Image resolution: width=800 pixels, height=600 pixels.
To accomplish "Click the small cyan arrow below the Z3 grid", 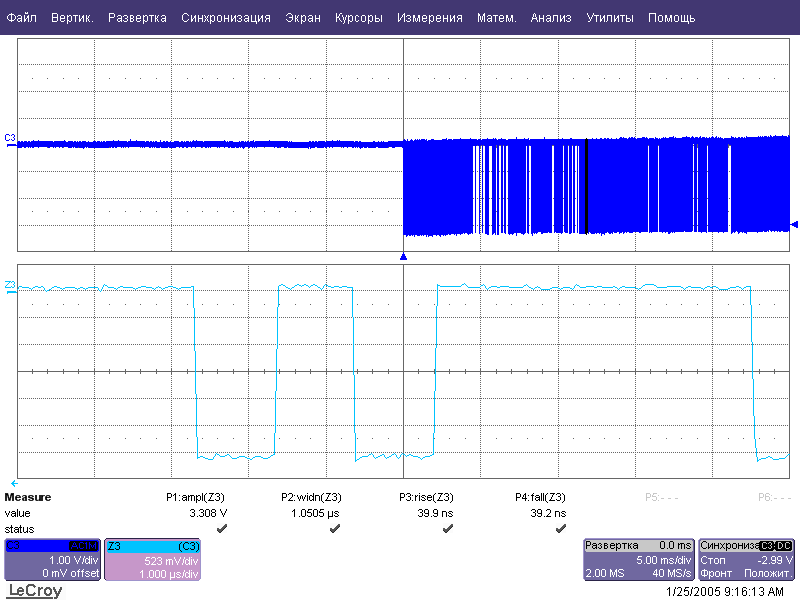I will point(13,483).
